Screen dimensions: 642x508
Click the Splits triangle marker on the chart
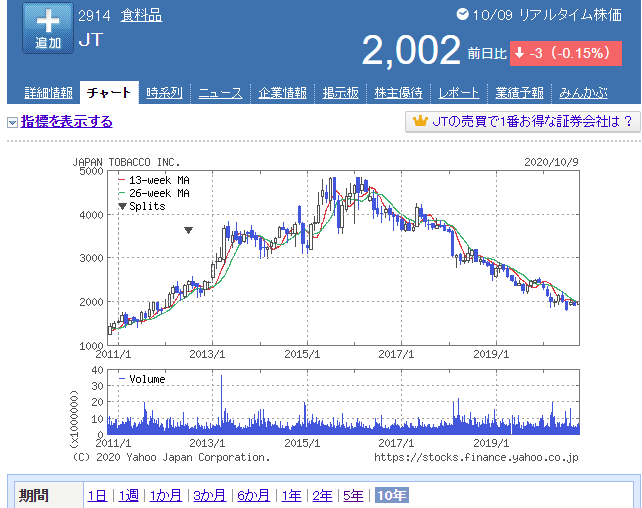click(x=188, y=230)
